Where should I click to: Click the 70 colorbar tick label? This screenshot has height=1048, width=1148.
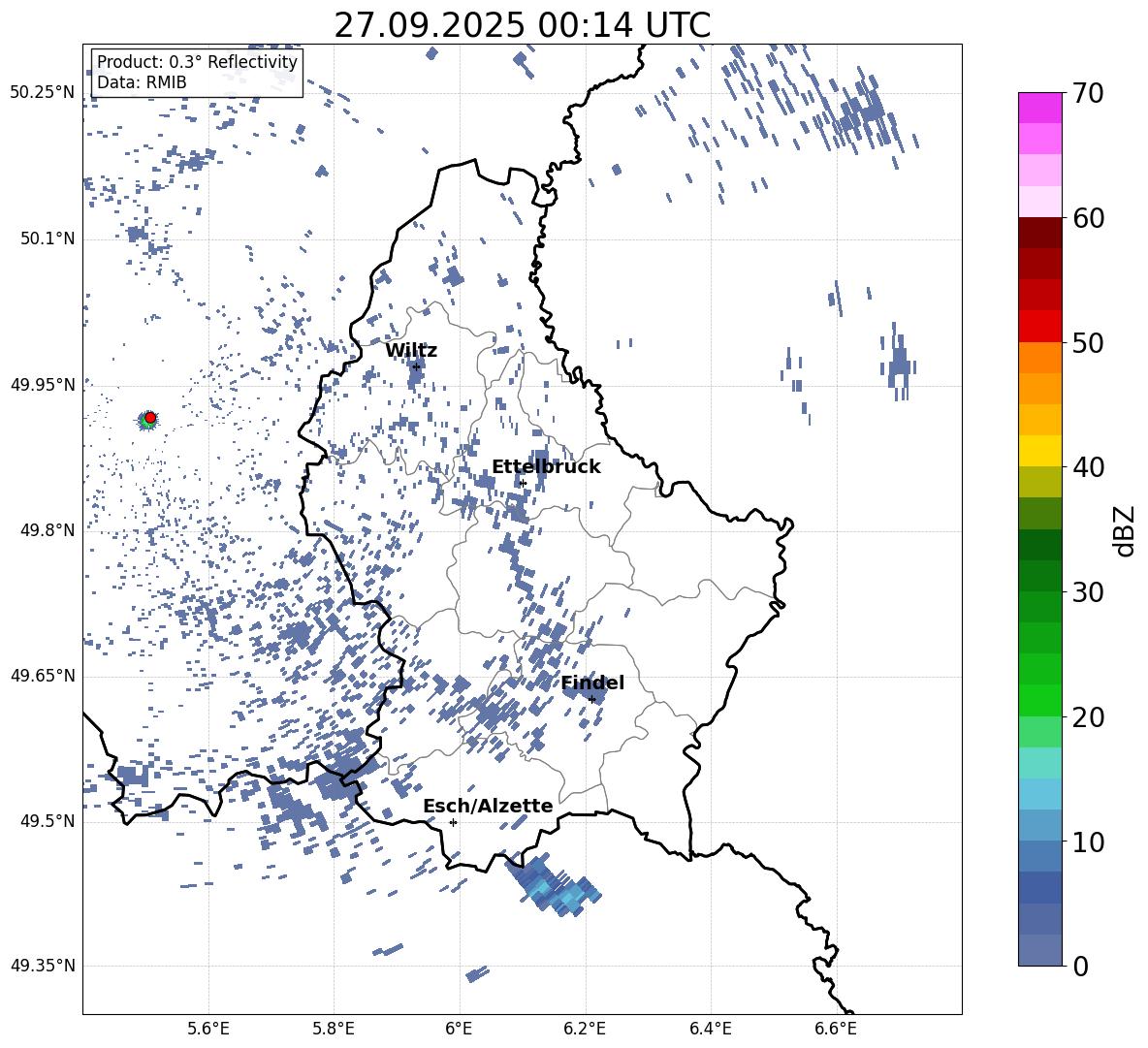tap(1088, 93)
